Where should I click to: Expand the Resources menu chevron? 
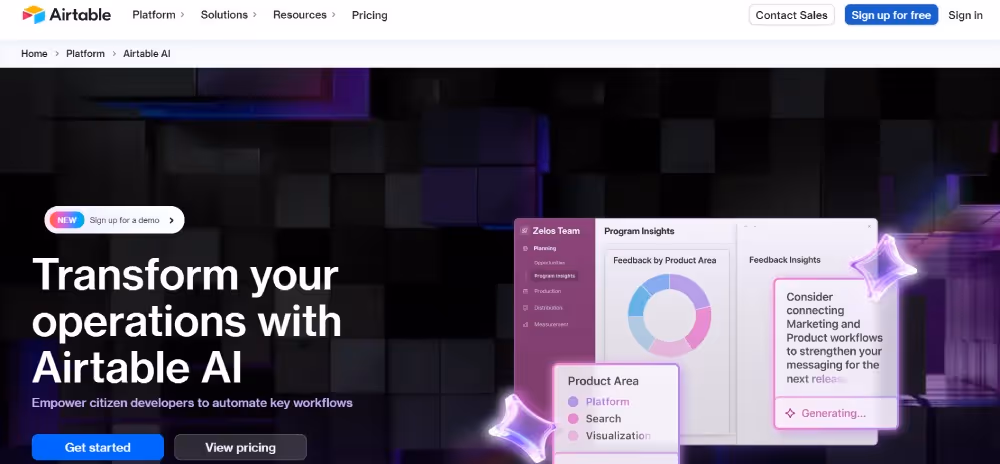[333, 15]
